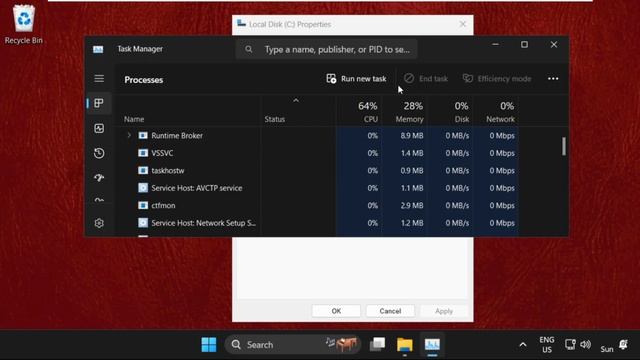
Task: Click the Task Manager search field
Action: tap(327, 49)
